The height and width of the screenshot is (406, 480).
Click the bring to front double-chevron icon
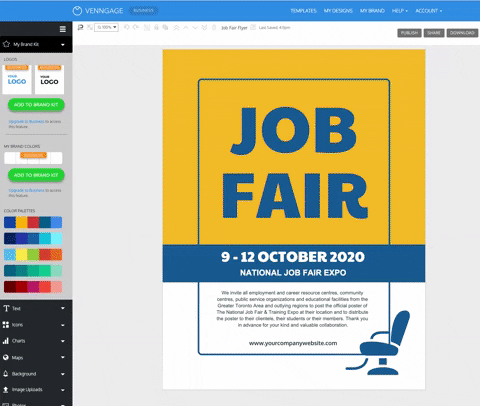click(x=176, y=28)
